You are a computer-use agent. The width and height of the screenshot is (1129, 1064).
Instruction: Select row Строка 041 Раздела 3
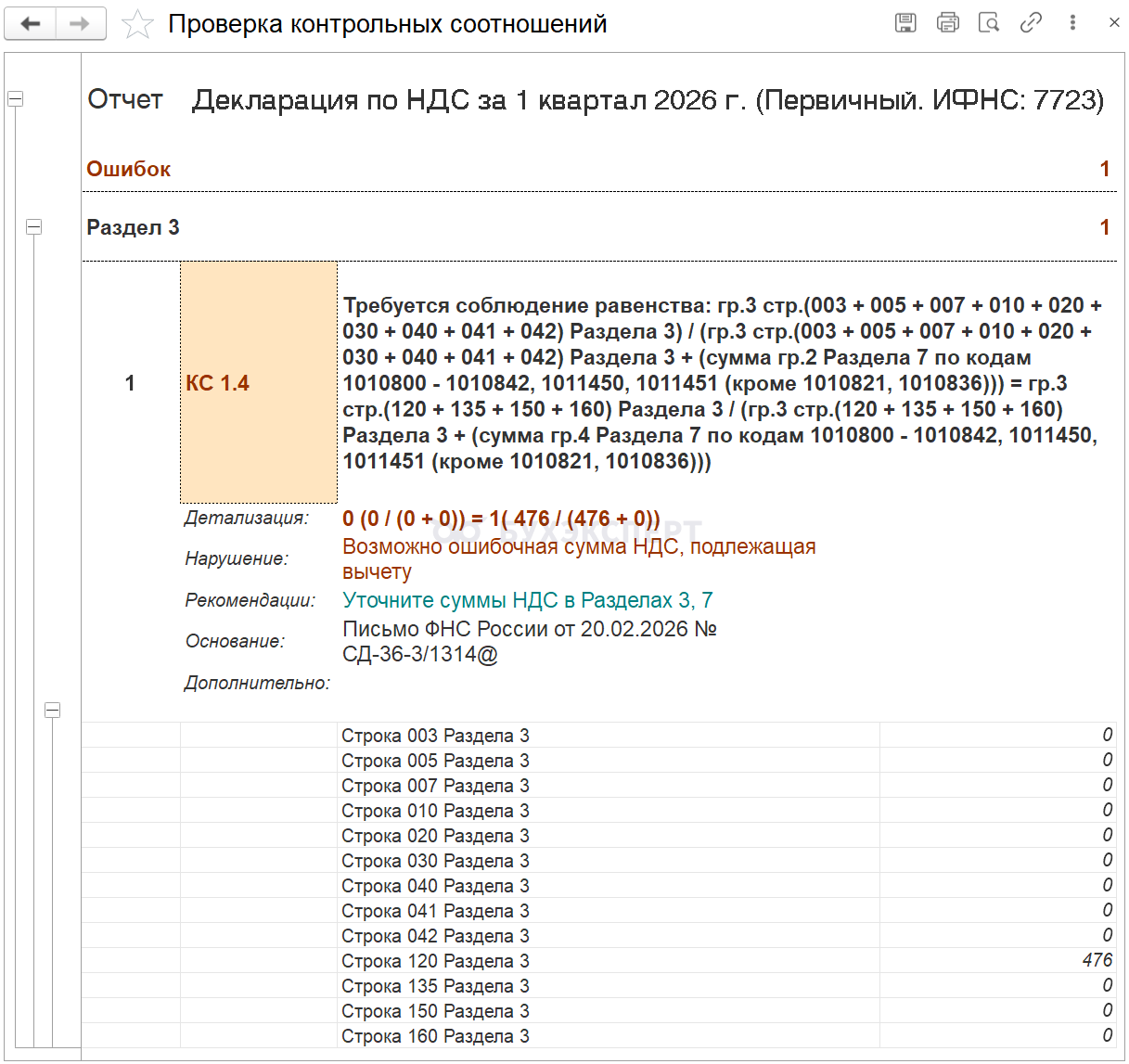(x=598, y=910)
